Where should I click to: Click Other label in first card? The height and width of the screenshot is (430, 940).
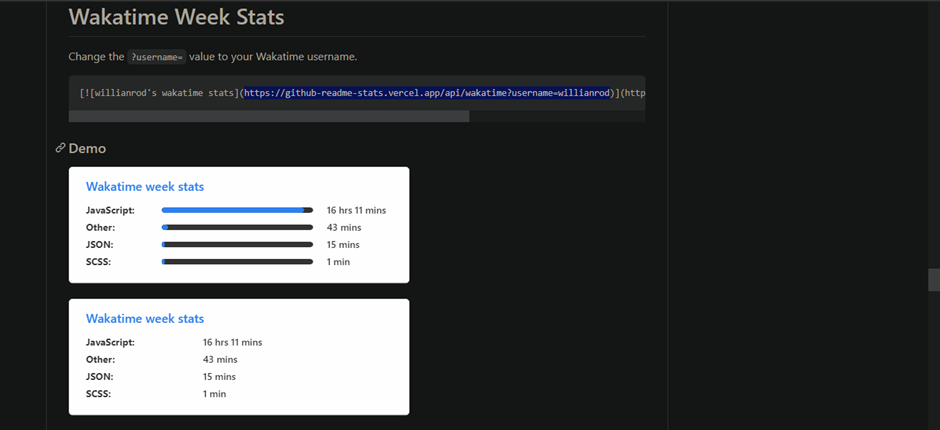101,227
